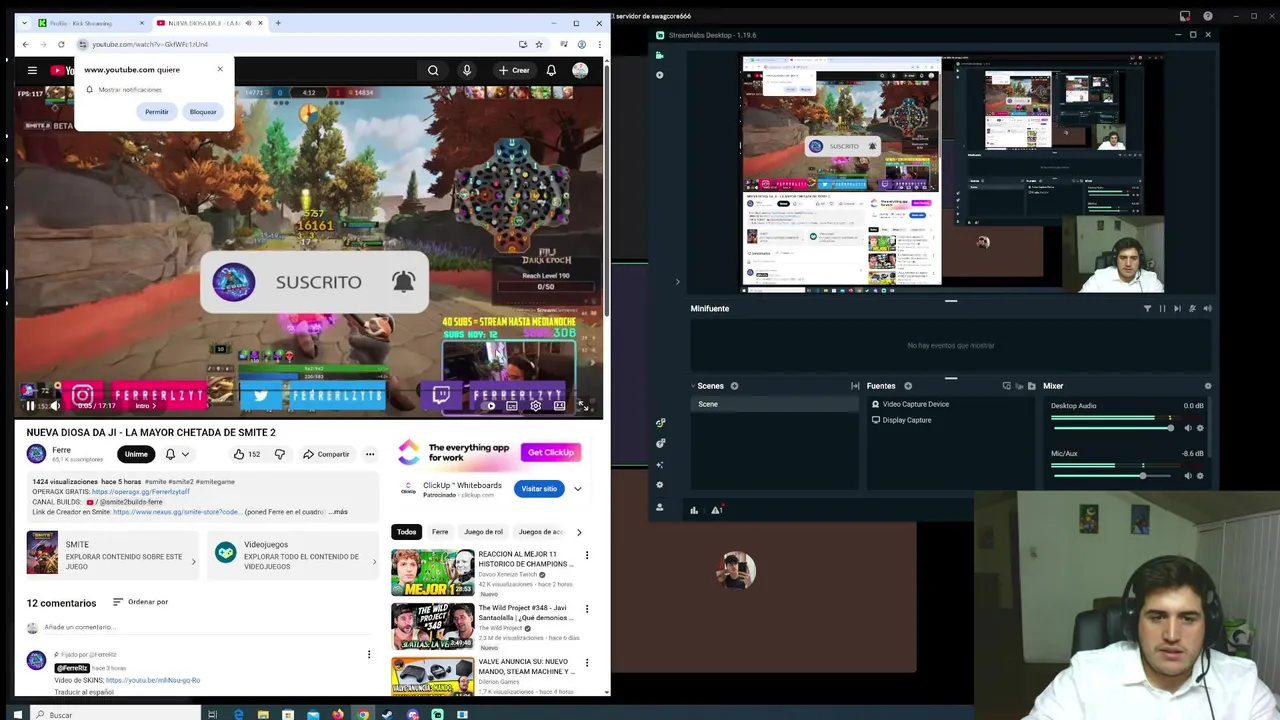Reload the YouTube page in Chrome

[x=61, y=44]
